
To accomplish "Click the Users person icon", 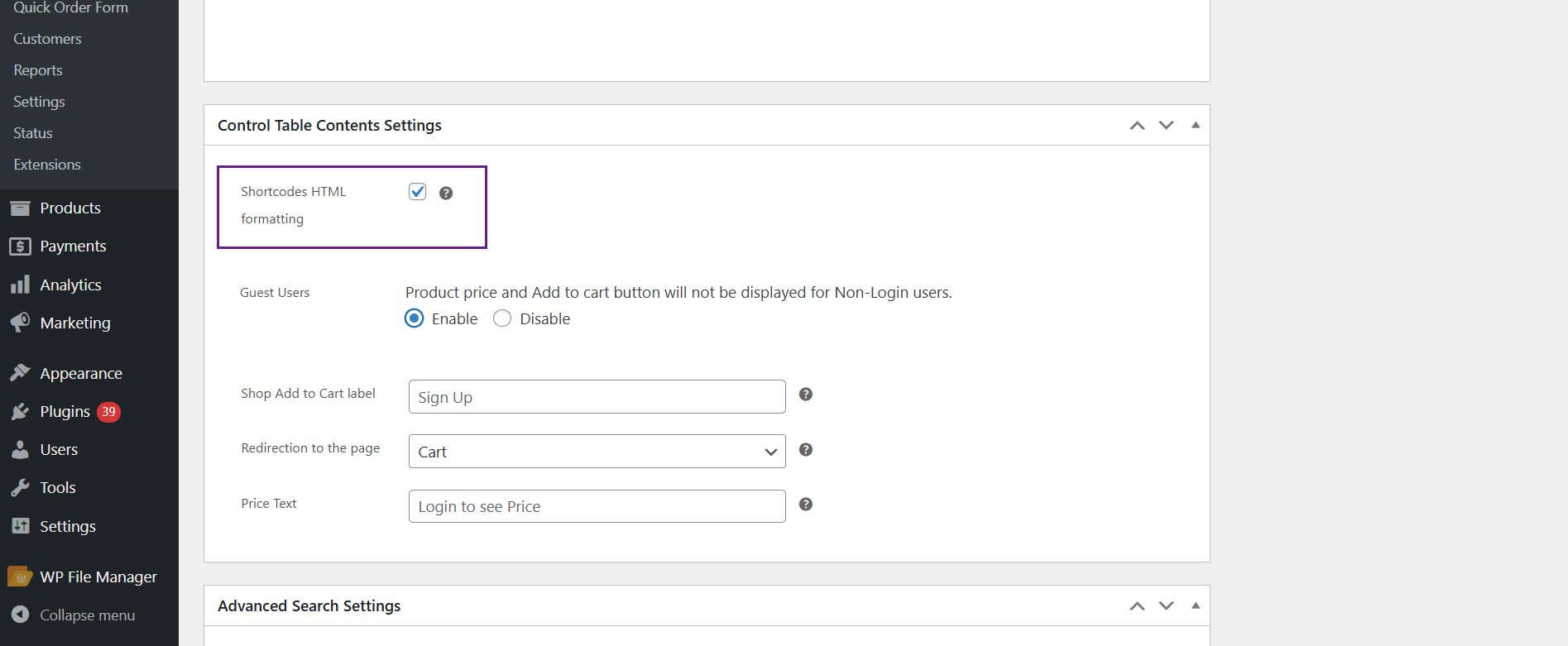I will [x=21, y=449].
